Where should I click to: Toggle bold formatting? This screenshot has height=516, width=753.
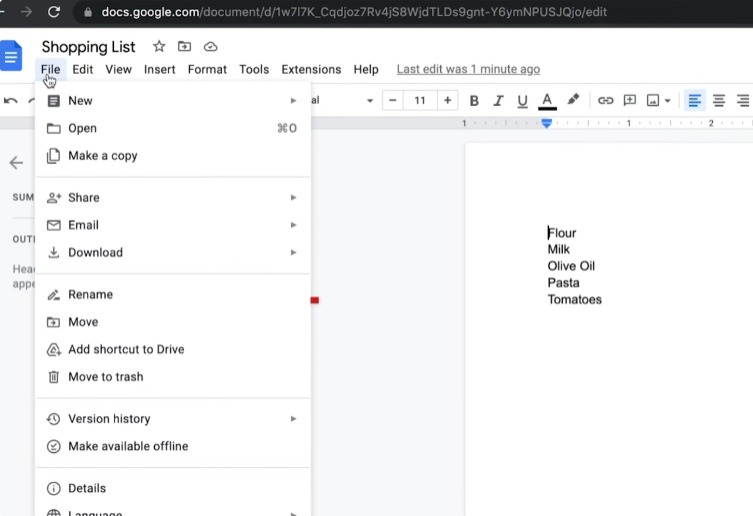point(474,100)
